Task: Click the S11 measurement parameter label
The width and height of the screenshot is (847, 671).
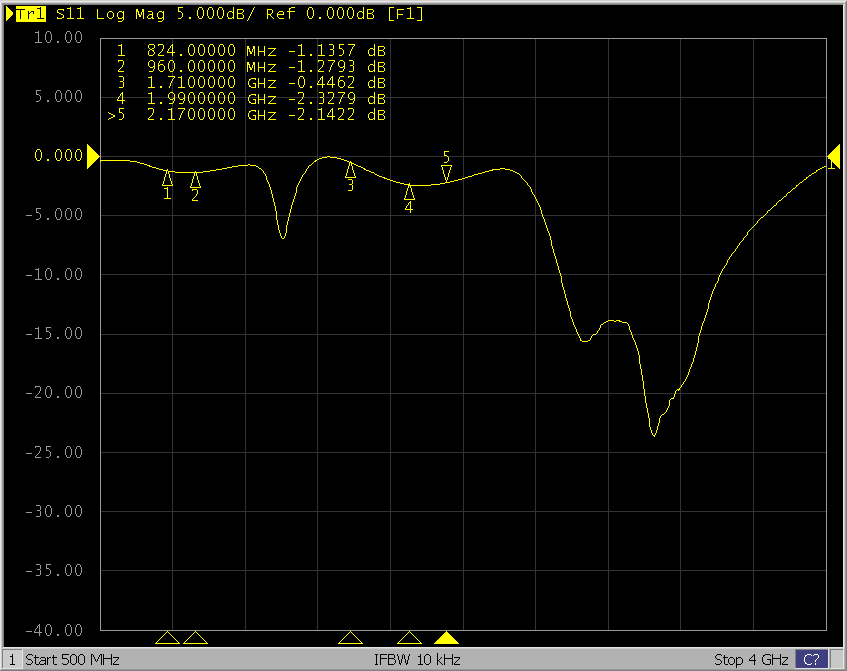Action: (x=63, y=14)
